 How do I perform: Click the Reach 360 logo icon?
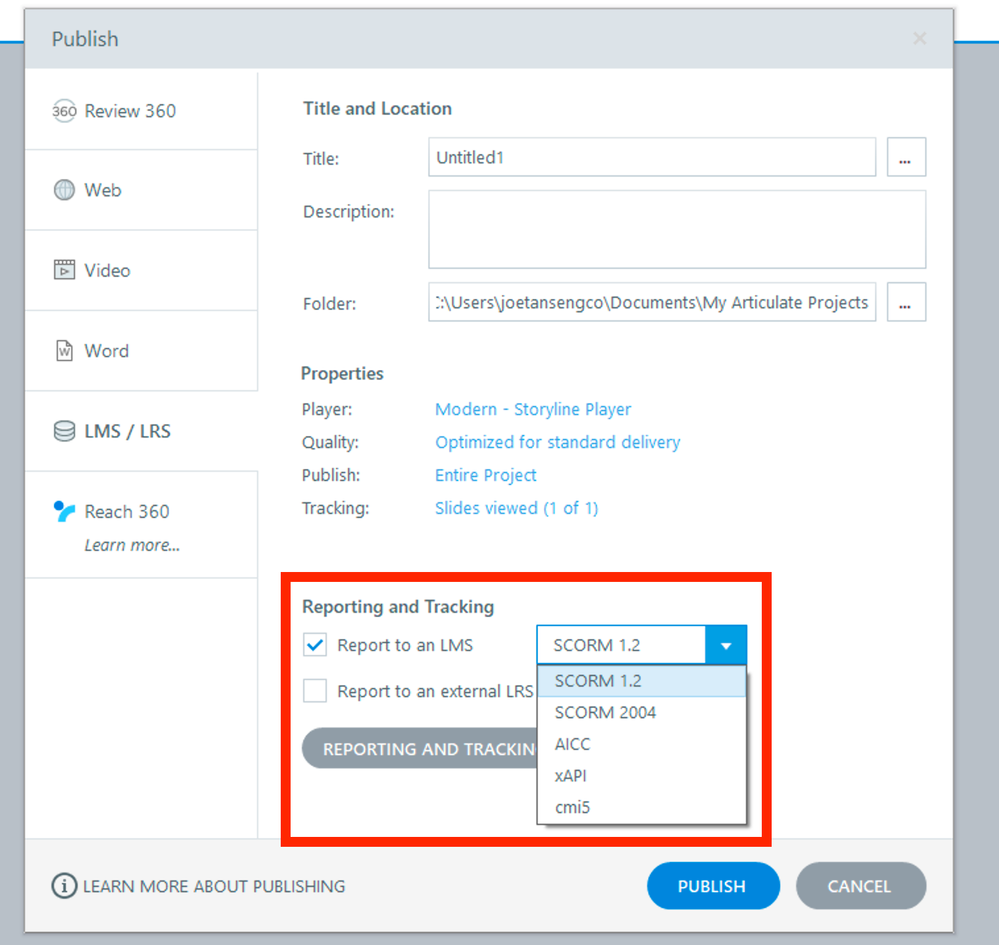point(64,512)
